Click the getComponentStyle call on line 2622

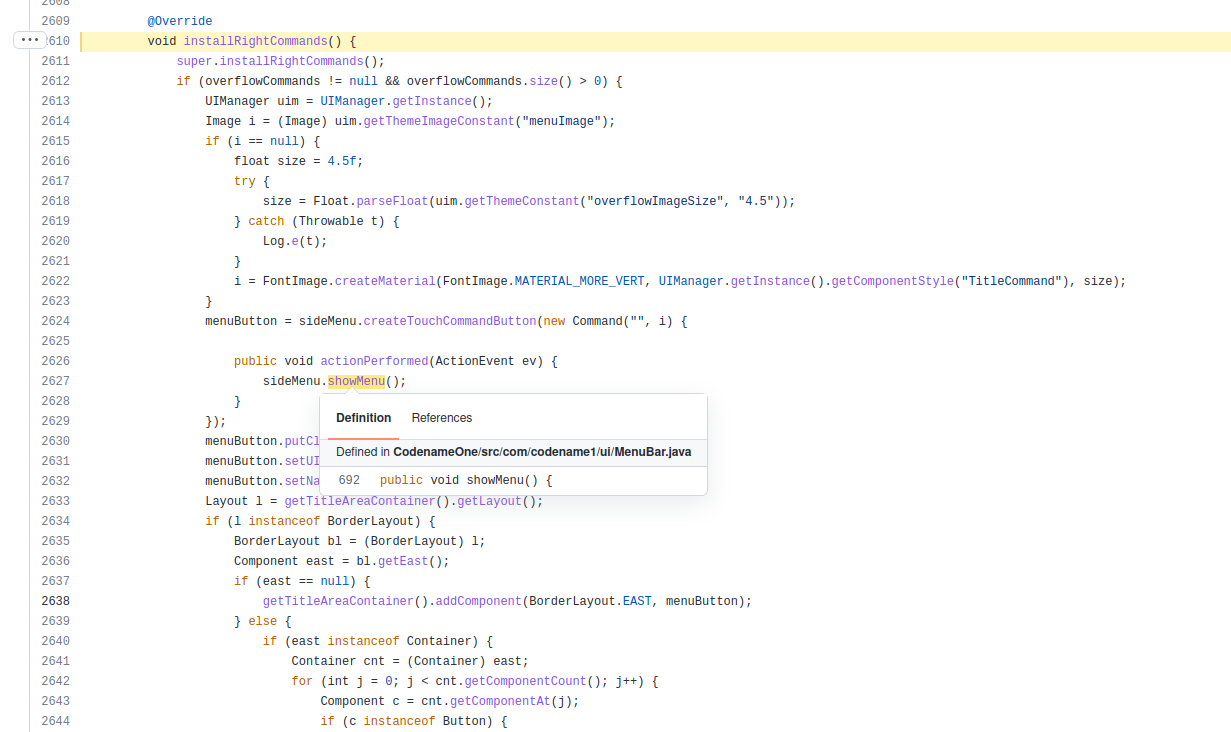click(x=892, y=281)
